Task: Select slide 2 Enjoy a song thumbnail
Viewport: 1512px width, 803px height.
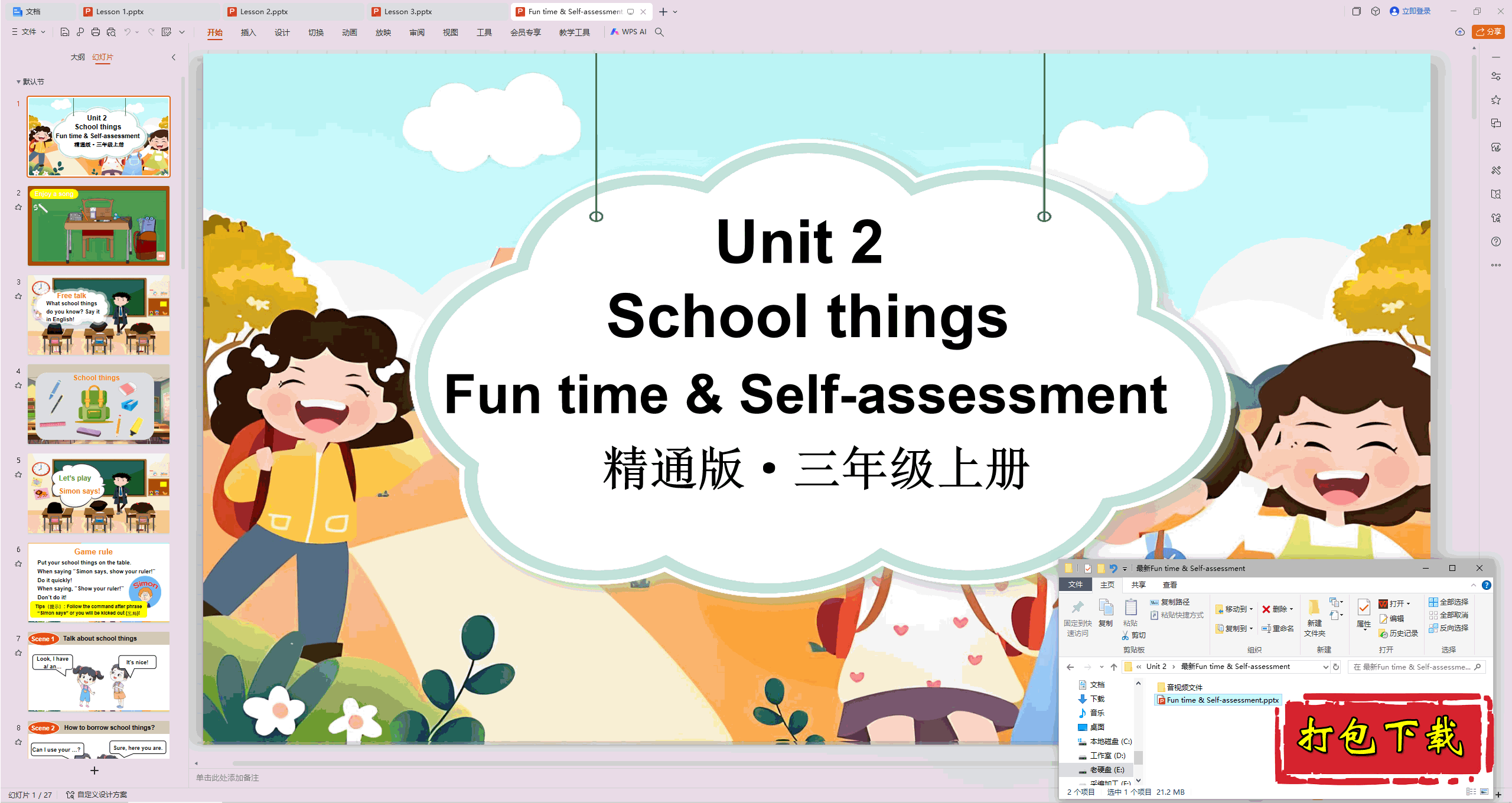Action: (x=99, y=226)
